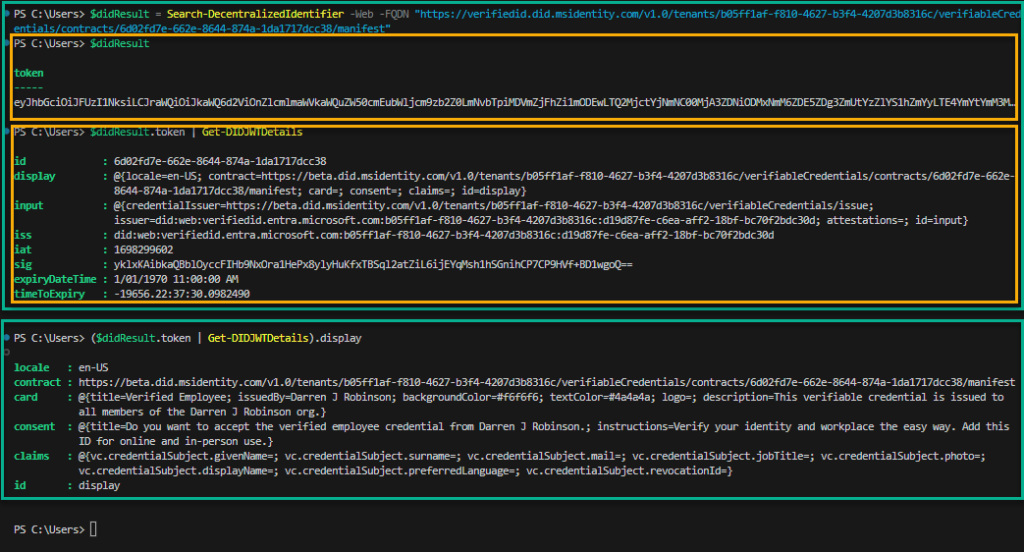Click the Search-DecentralizedIdentifier cmdlet name
Viewport: 1024px width, 552px height.
pos(251,16)
